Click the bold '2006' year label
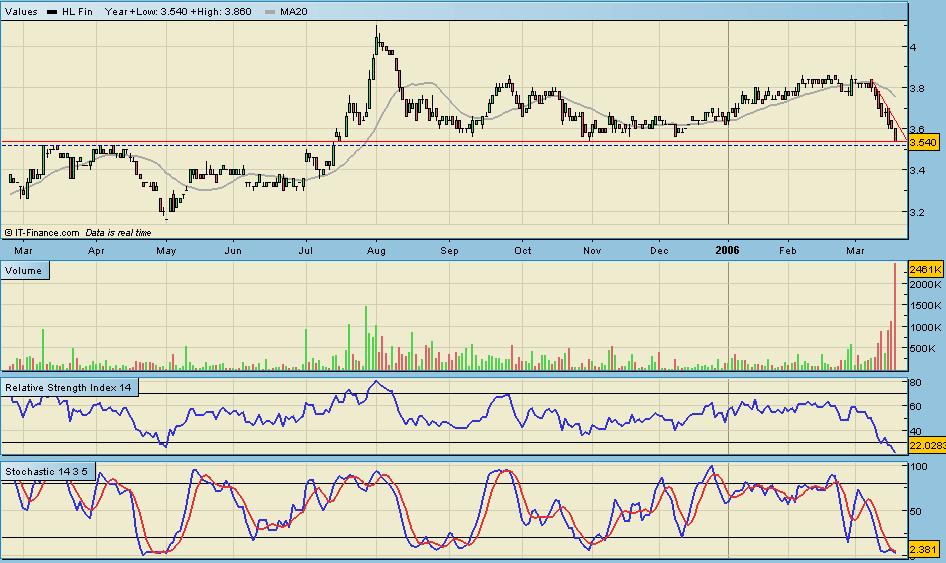 (728, 250)
